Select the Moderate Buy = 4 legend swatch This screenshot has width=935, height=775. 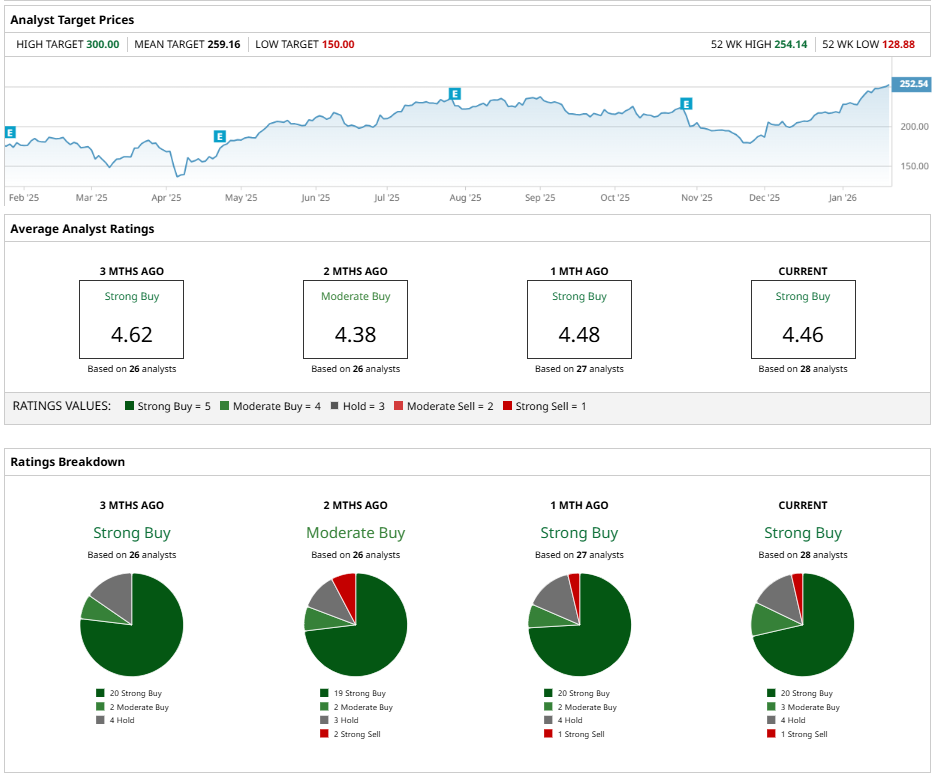tap(225, 407)
